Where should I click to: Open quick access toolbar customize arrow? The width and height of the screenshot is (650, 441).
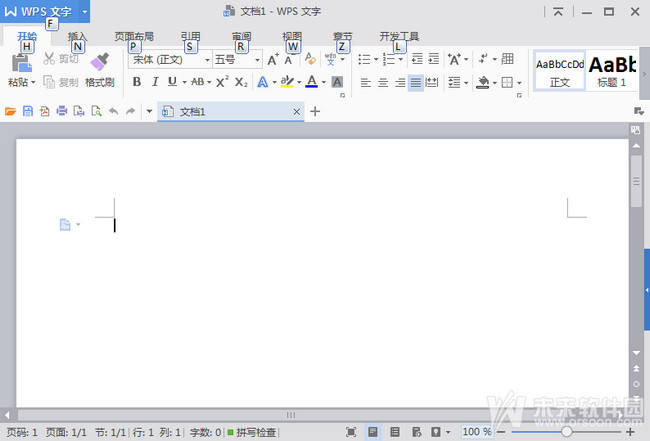pyautogui.click(x=149, y=111)
